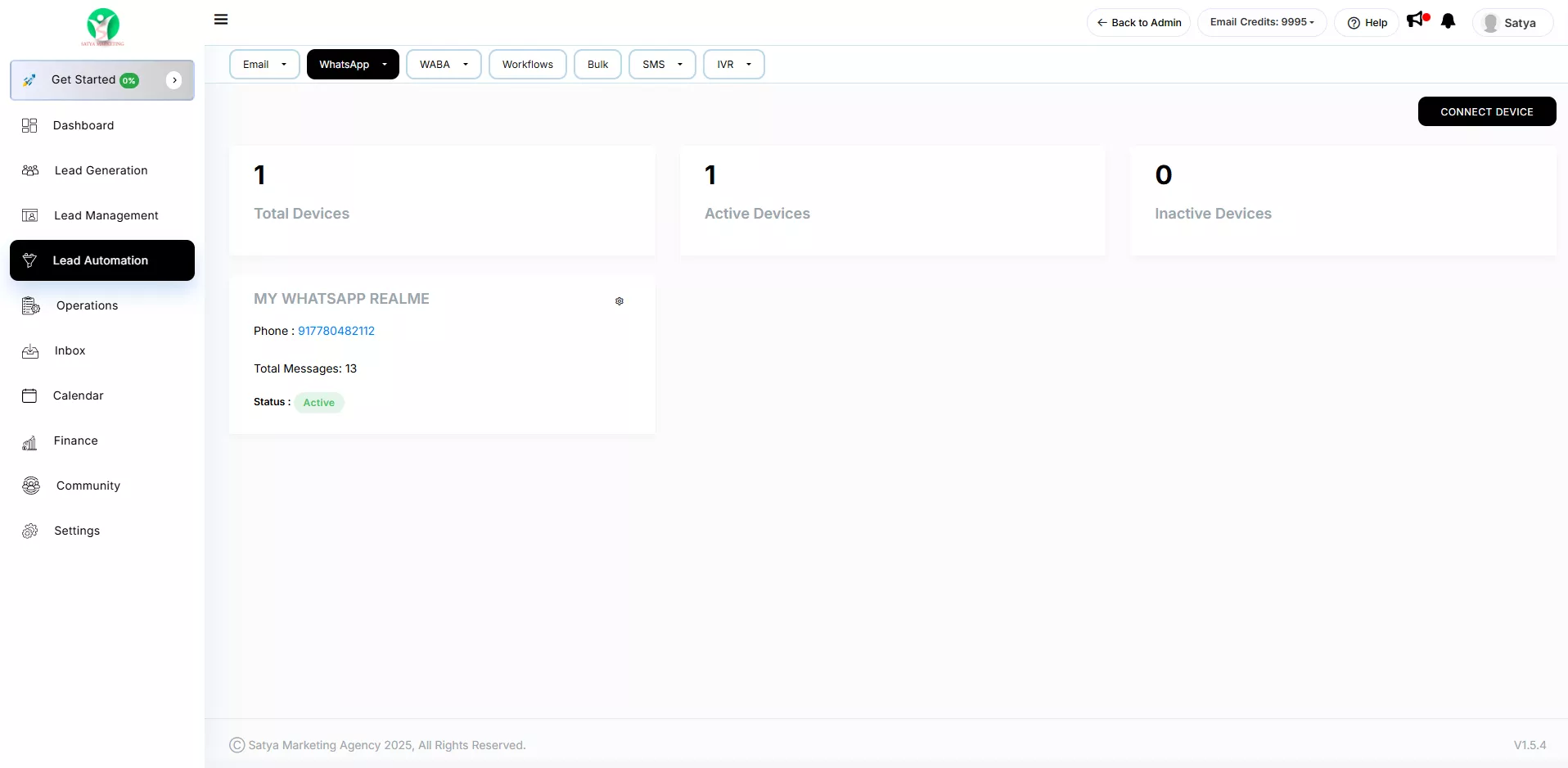The height and width of the screenshot is (768, 1568).
Task: Open Finance chart icon in sidebar
Action: point(29,442)
